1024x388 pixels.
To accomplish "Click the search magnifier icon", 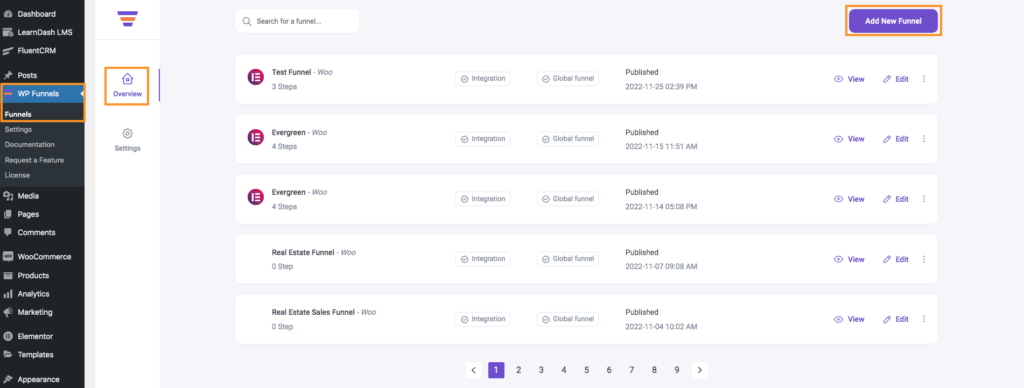I will click(x=247, y=21).
